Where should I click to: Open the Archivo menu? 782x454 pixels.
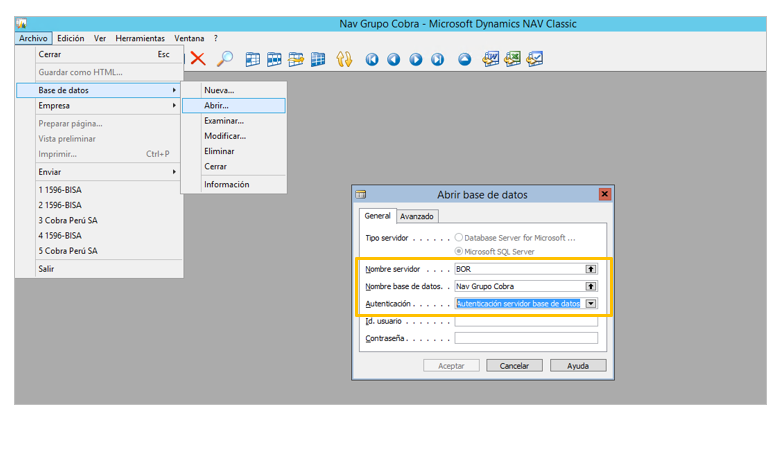click(x=33, y=38)
